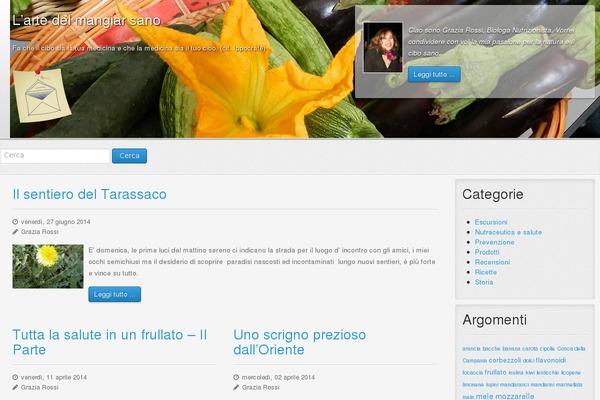This screenshot has height=400, width=600.
Task: Select the focaccia tag
Action: pos(473,372)
